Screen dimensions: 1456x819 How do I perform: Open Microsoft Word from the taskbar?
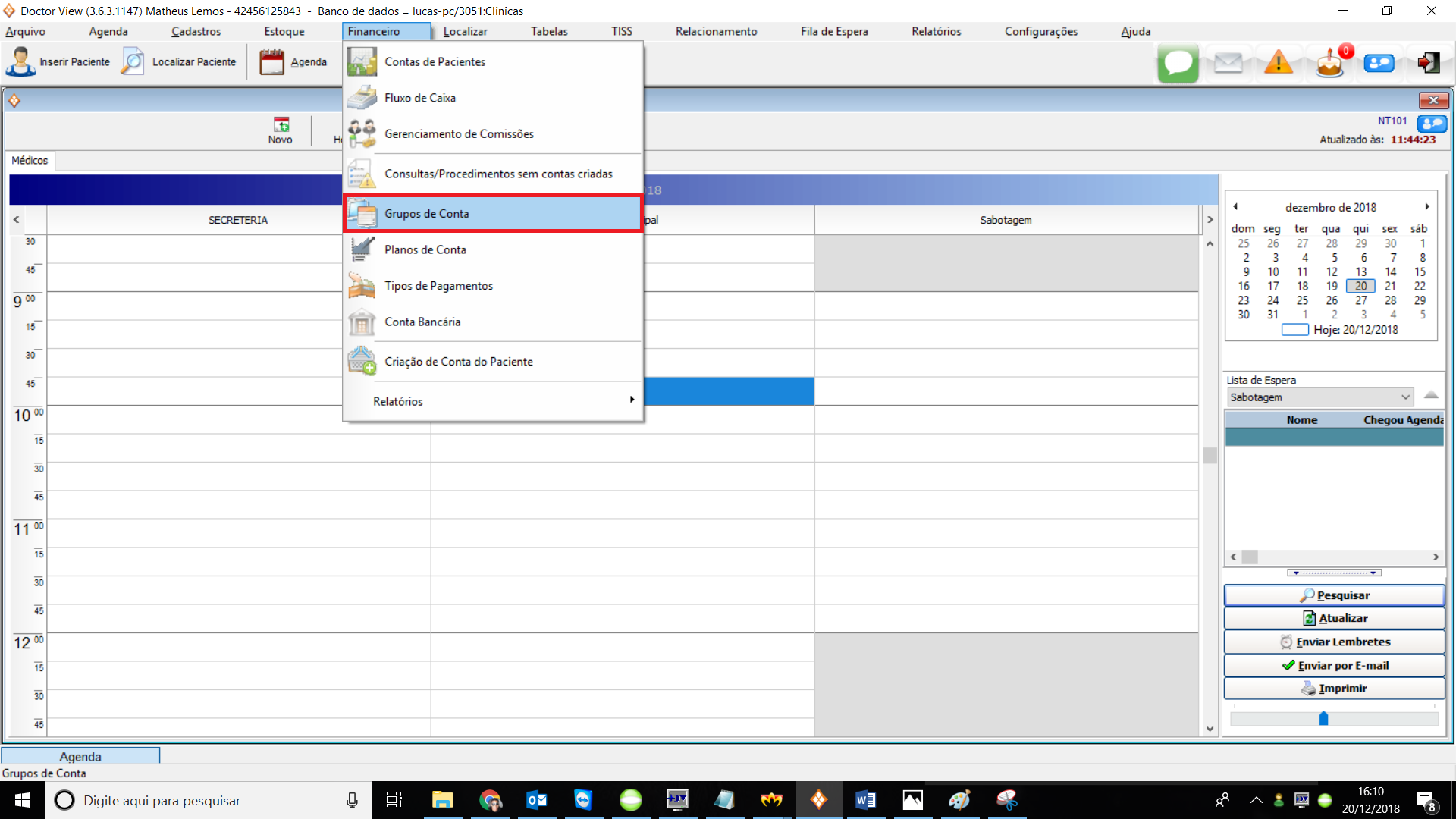coord(865,800)
